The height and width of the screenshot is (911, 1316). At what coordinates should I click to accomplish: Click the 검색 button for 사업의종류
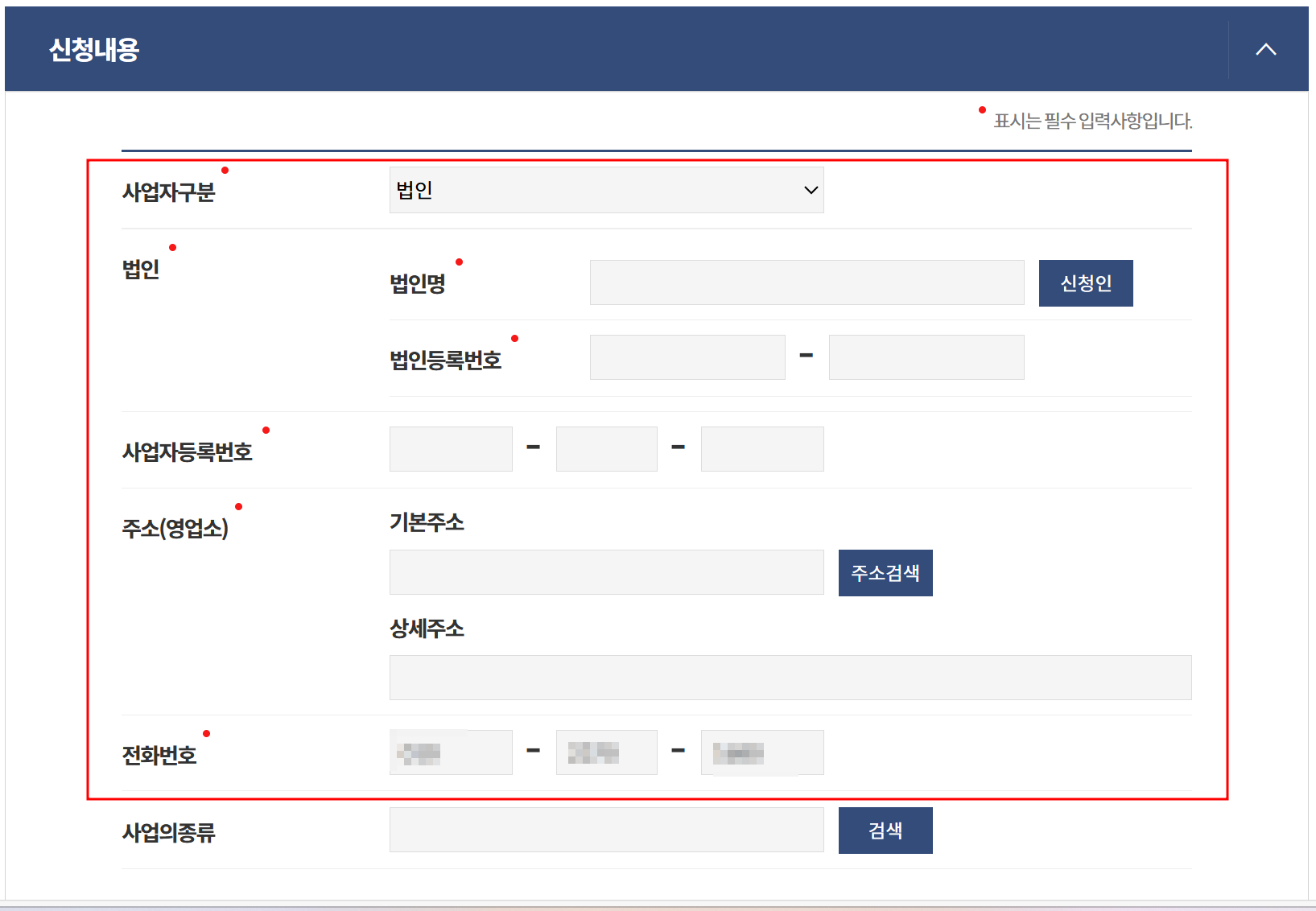pos(885,830)
